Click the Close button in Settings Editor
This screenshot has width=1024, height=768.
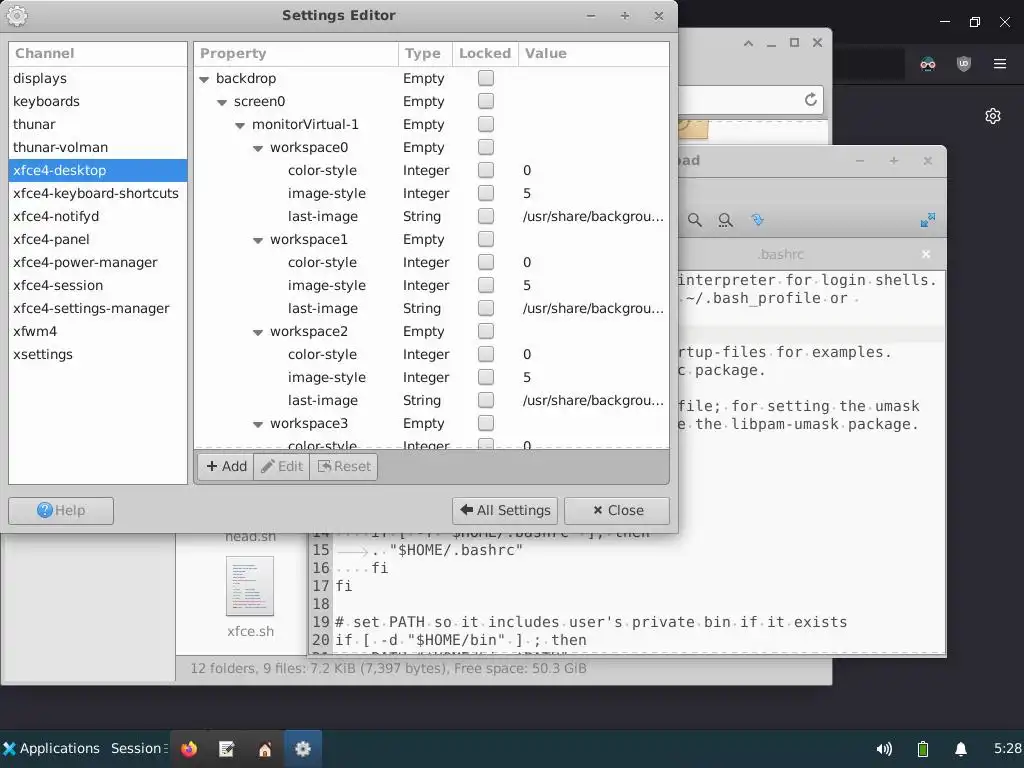point(617,511)
